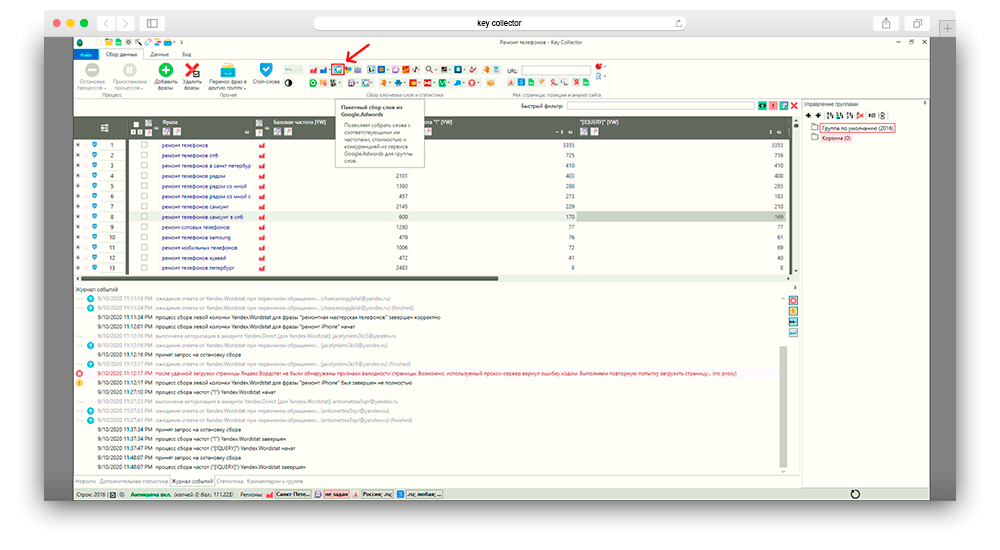The height and width of the screenshot is (550, 1000).
Task: Click the red bars icon in row 1
Action: pos(261,145)
